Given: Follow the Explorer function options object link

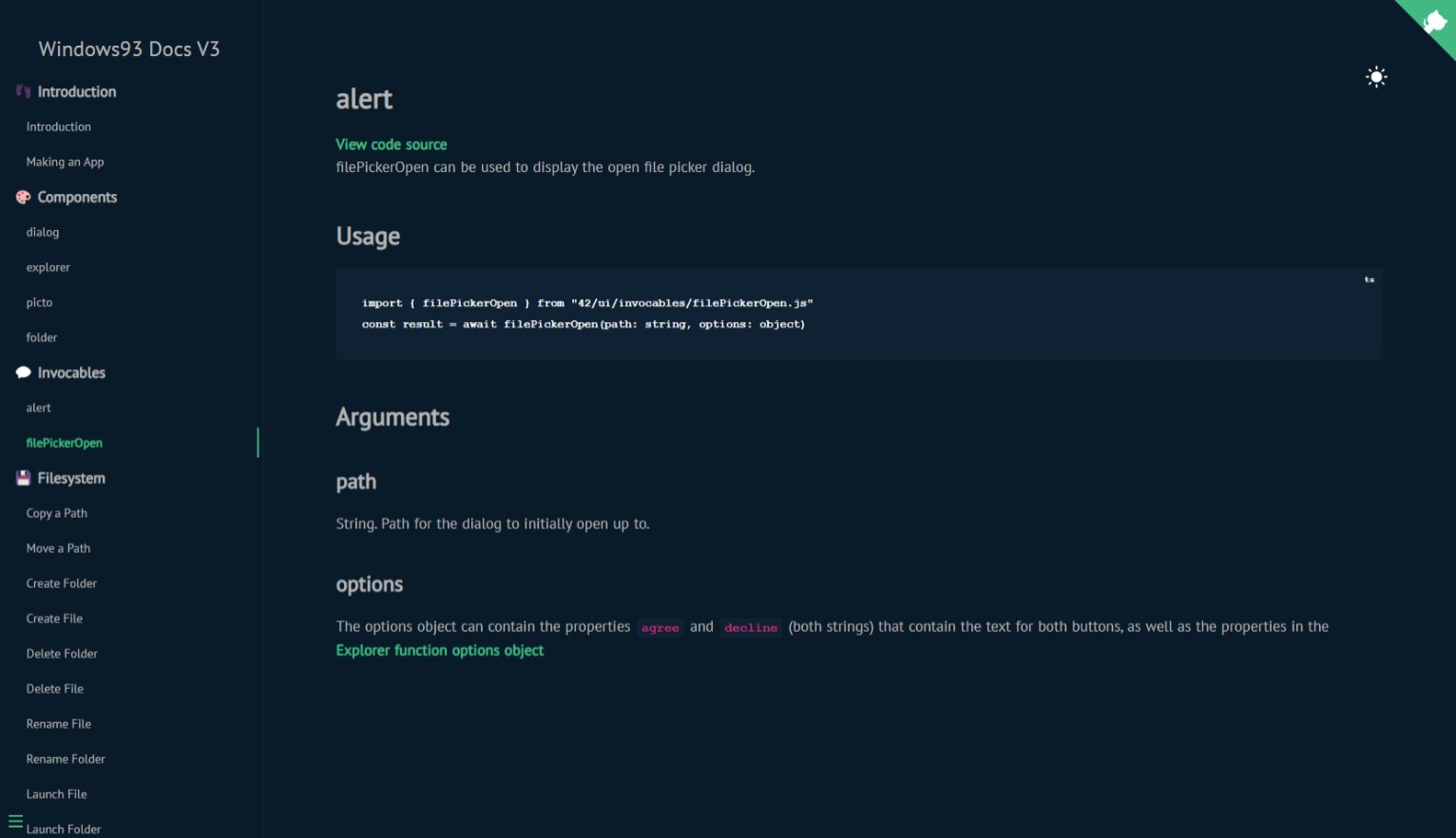Looking at the screenshot, I should click(439, 651).
